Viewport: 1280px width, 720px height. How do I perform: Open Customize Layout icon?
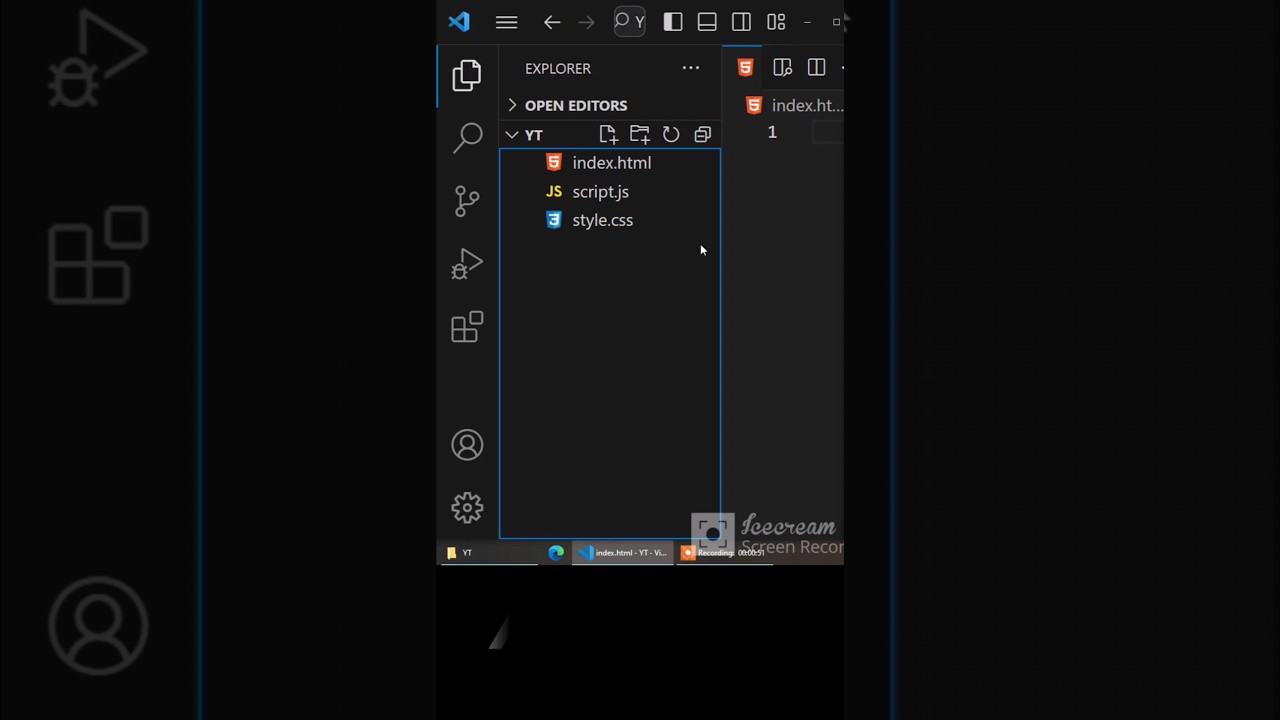pos(776,22)
